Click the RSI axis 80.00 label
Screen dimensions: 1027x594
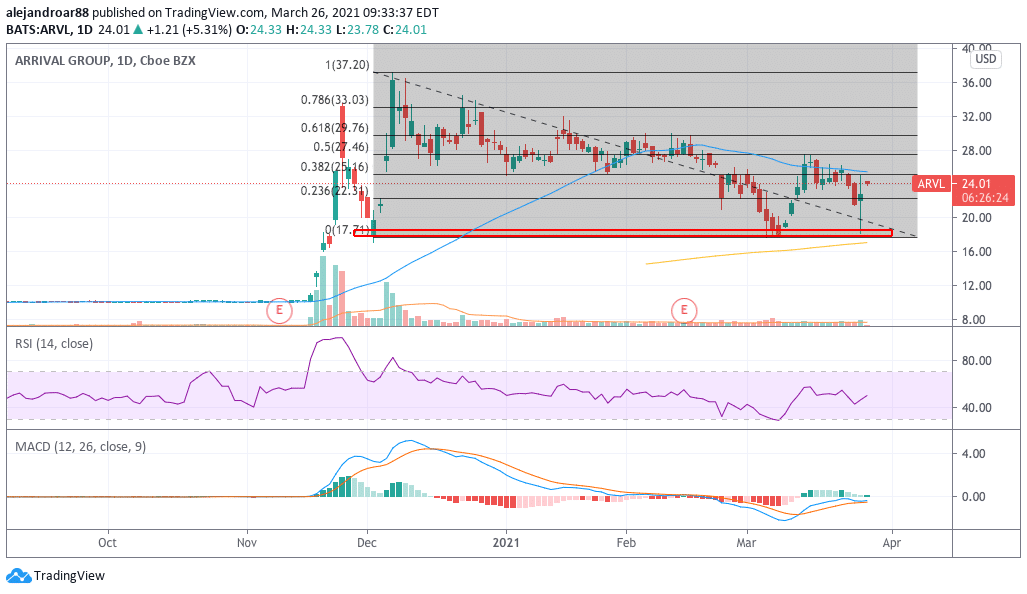pyautogui.click(x=976, y=360)
